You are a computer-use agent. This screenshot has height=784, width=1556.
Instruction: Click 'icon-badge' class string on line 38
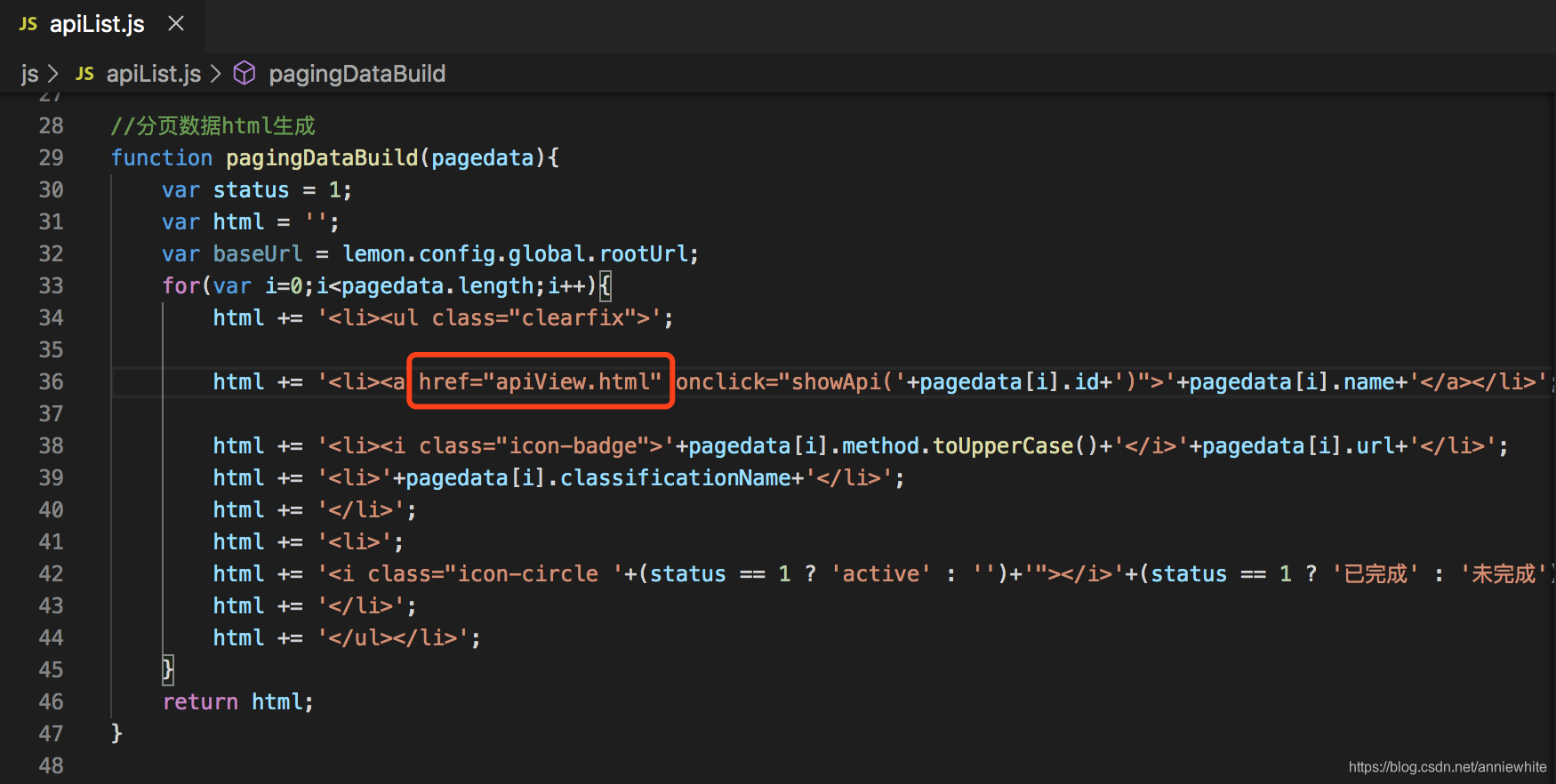[x=573, y=445]
